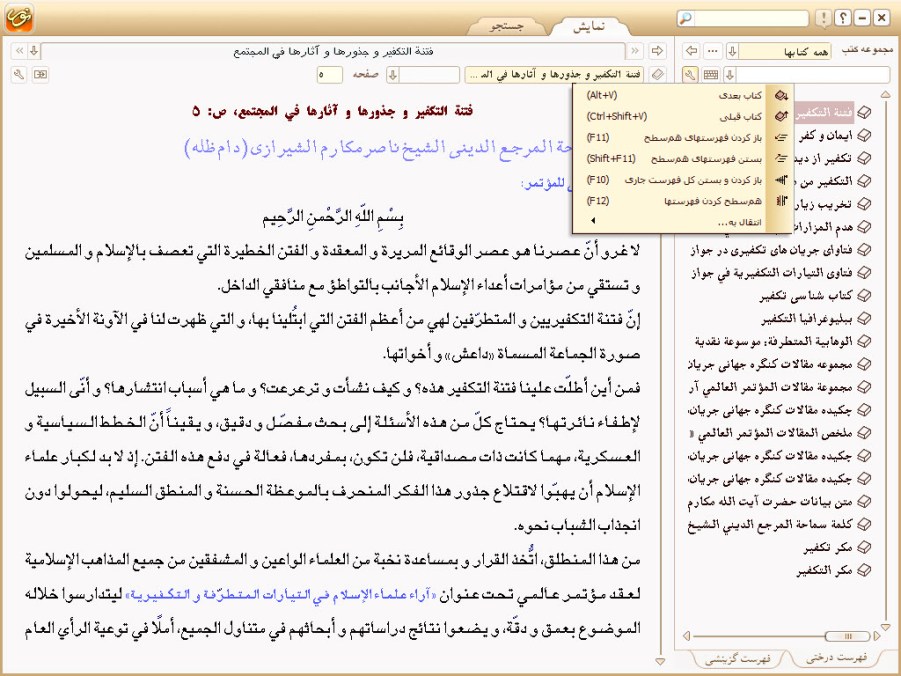This screenshot has height=676, width=901.
Task: Open the volume dropdown beside صفحه label
Action: (392, 74)
